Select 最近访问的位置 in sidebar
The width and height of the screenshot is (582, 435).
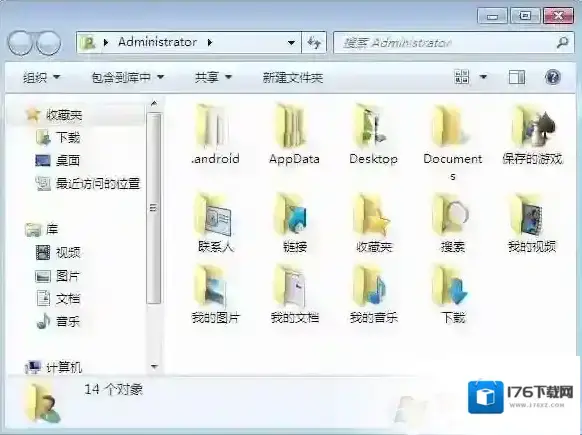[x=88, y=183]
